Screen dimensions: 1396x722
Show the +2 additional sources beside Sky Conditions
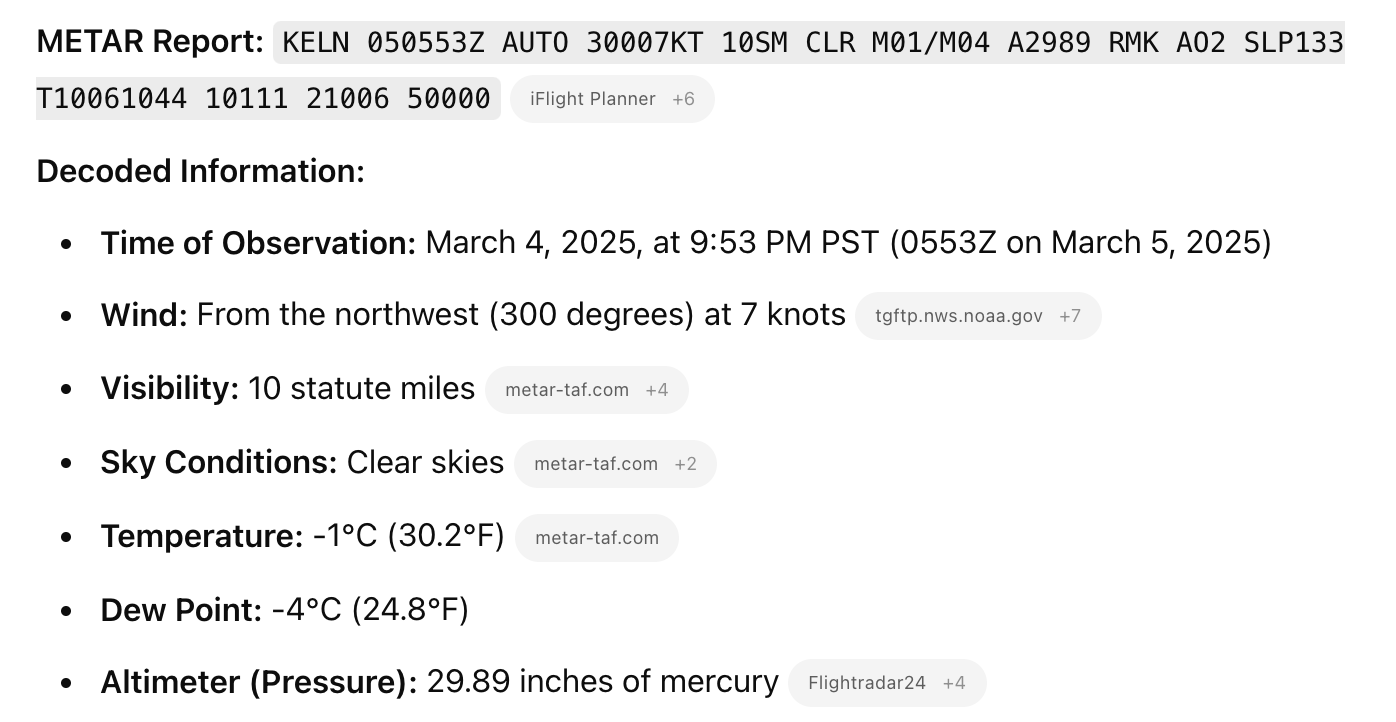(685, 464)
